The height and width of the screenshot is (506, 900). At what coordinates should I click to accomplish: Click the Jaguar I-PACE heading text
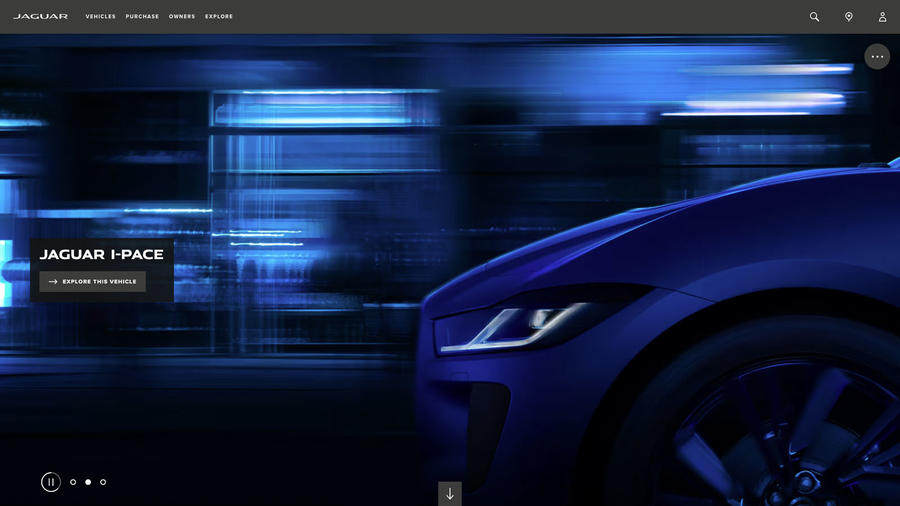click(x=102, y=255)
